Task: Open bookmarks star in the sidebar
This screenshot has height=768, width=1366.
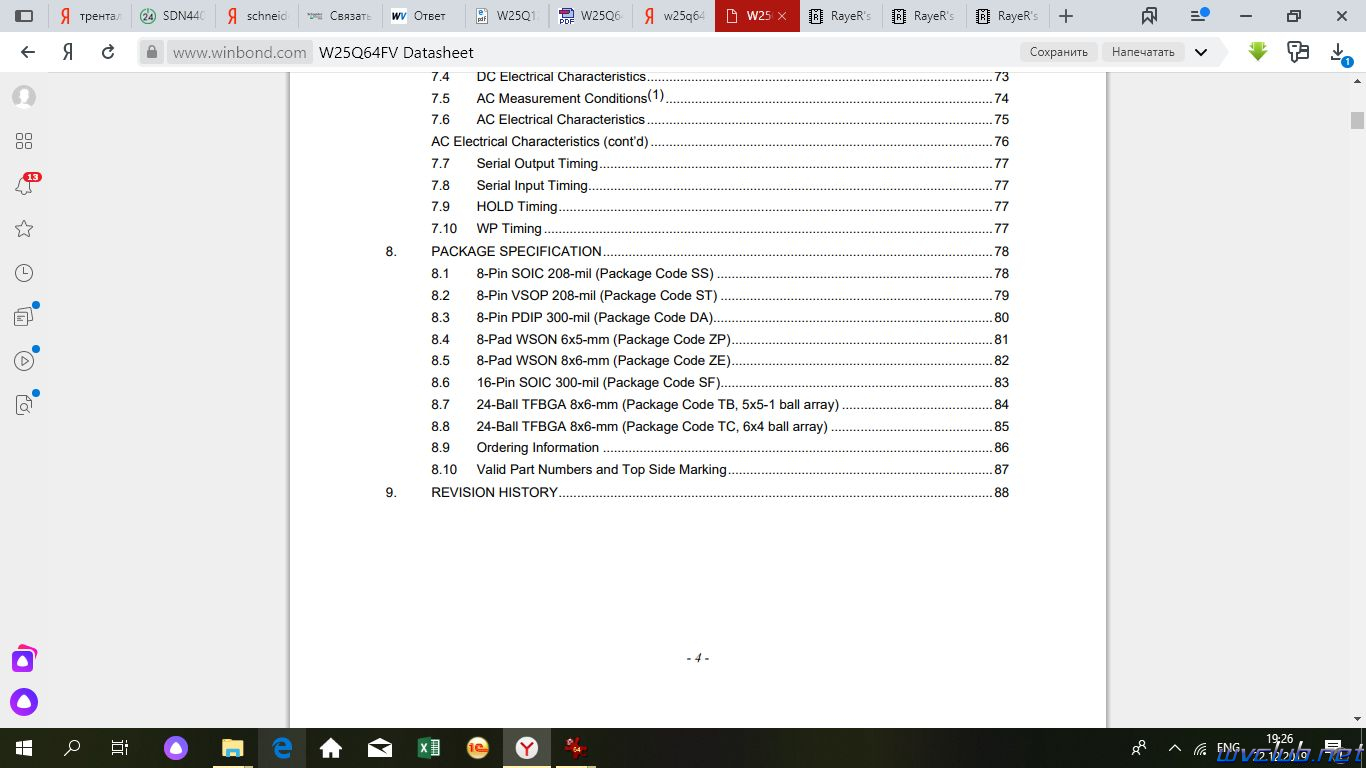Action: coord(24,229)
